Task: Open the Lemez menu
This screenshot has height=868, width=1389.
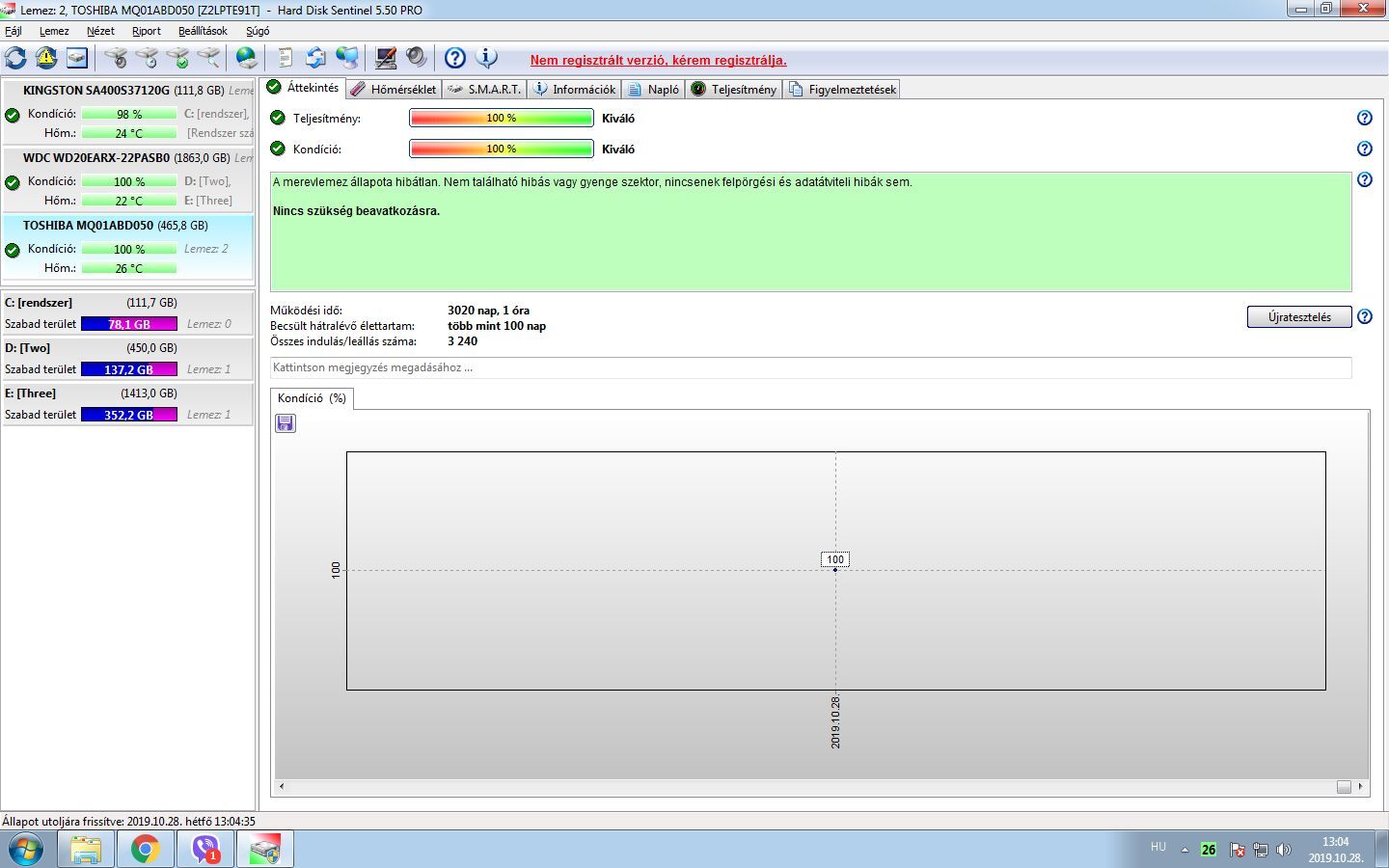Action: [x=54, y=31]
